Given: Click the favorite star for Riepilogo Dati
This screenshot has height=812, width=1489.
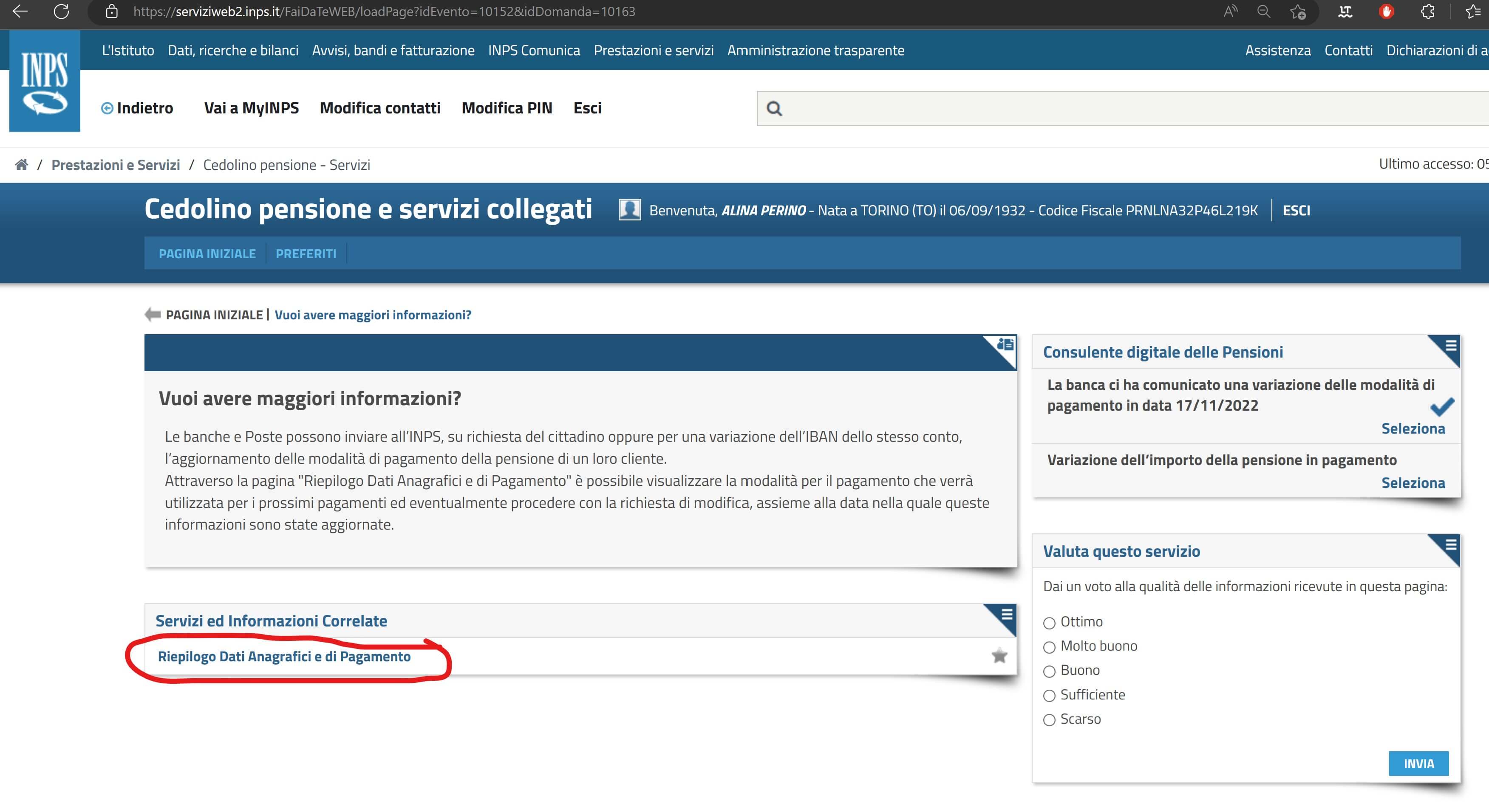Looking at the screenshot, I should pos(999,655).
